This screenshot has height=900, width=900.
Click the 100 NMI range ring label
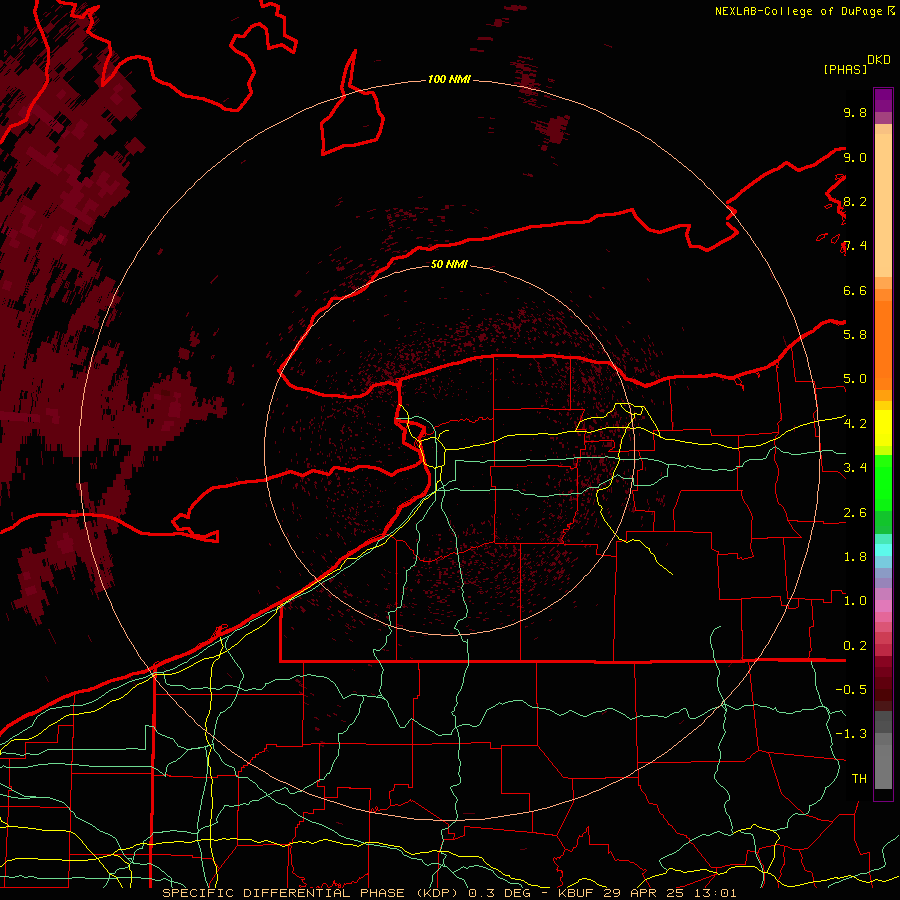pyautogui.click(x=449, y=79)
